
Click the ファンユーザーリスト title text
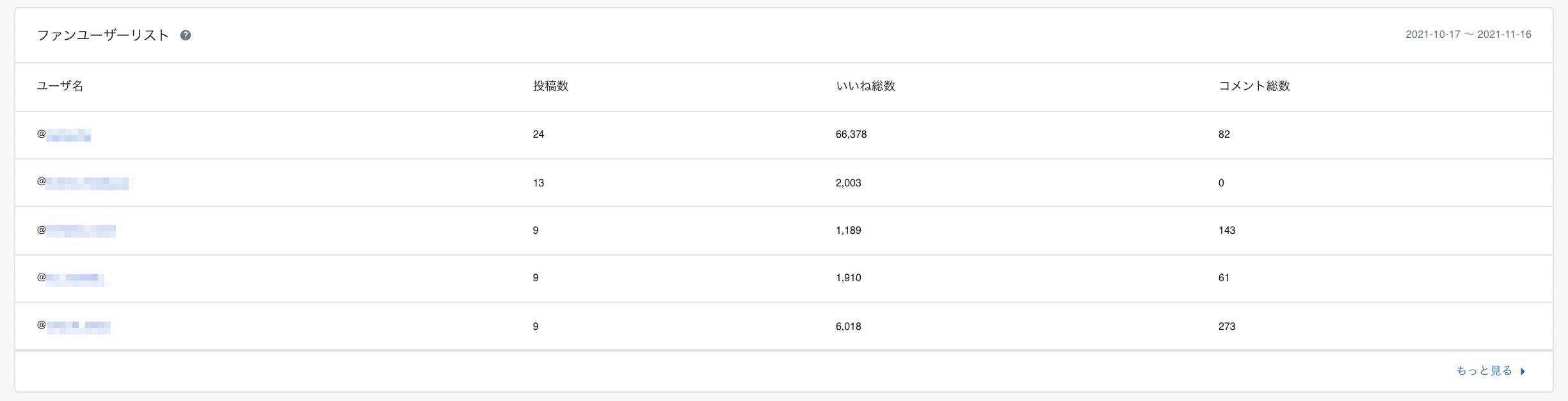pyautogui.click(x=103, y=36)
